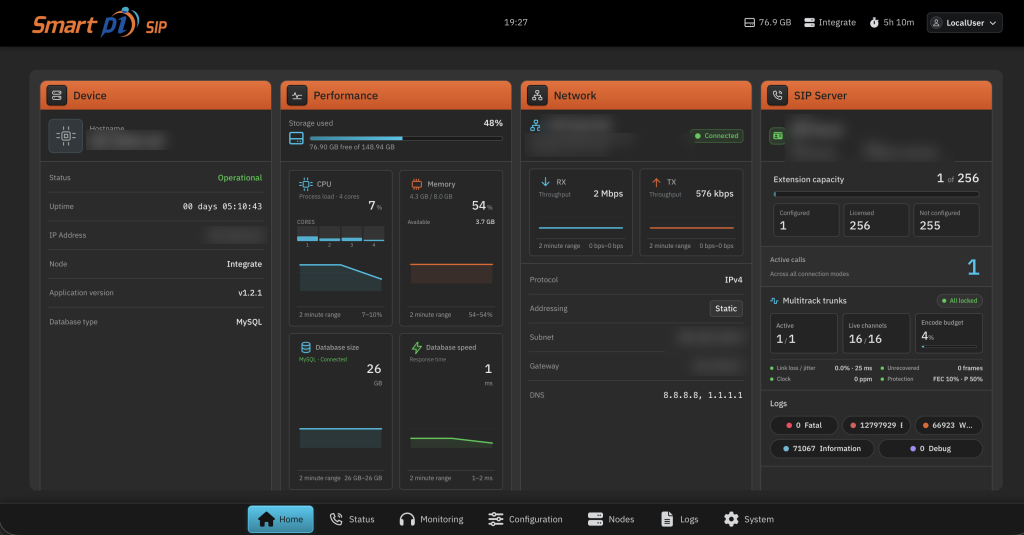Viewport: 1024px width, 535px height.
Task: Click the MySQL database type value
Action: [x=249, y=322]
